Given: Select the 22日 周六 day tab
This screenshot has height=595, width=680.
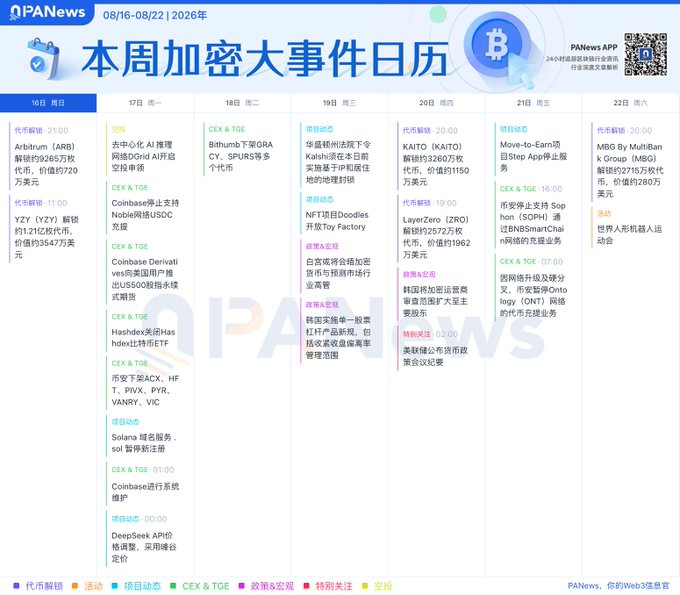Looking at the screenshot, I should point(631,103).
